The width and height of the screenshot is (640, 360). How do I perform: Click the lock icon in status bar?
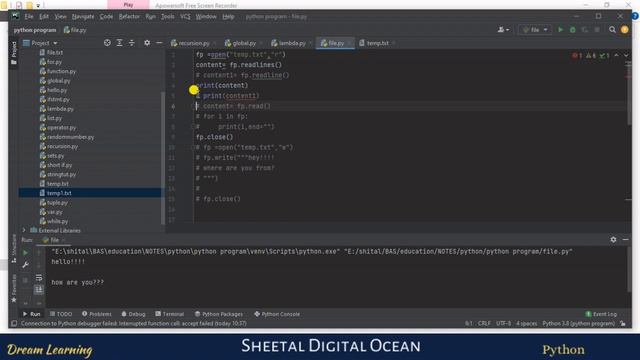click(x=623, y=324)
